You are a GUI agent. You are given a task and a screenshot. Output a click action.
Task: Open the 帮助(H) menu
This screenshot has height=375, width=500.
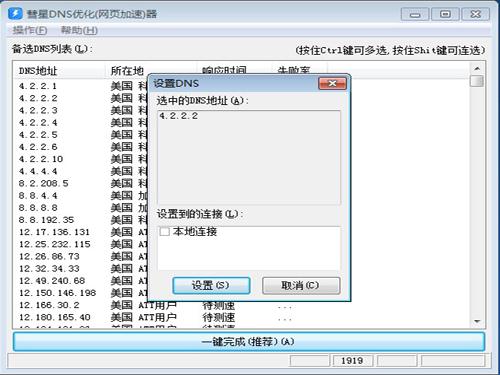tap(79, 30)
